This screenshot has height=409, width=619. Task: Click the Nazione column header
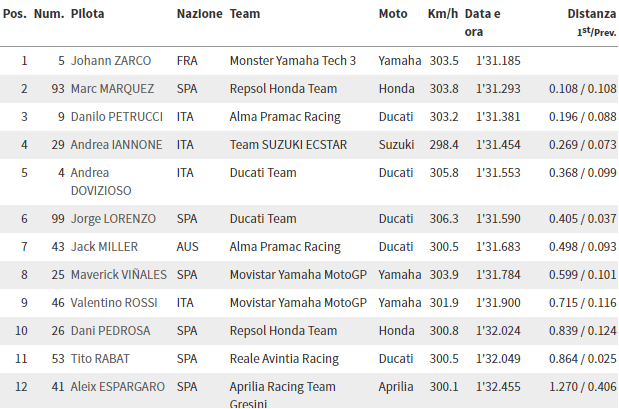(199, 14)
